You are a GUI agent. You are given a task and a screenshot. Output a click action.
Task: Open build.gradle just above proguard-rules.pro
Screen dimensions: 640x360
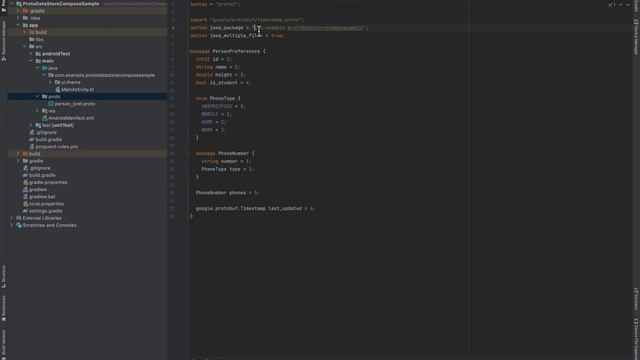(49, 140)
